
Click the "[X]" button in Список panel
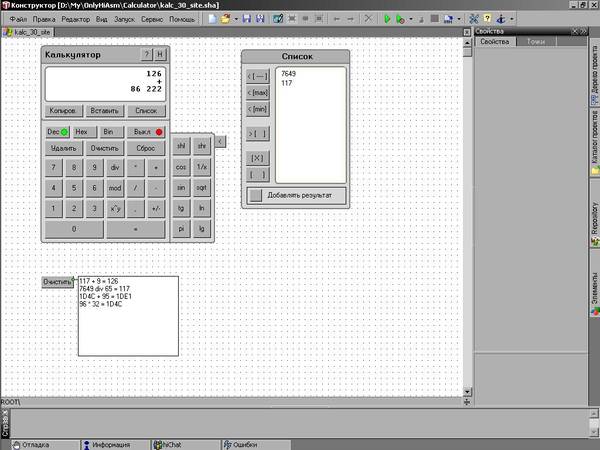[257, 158]
